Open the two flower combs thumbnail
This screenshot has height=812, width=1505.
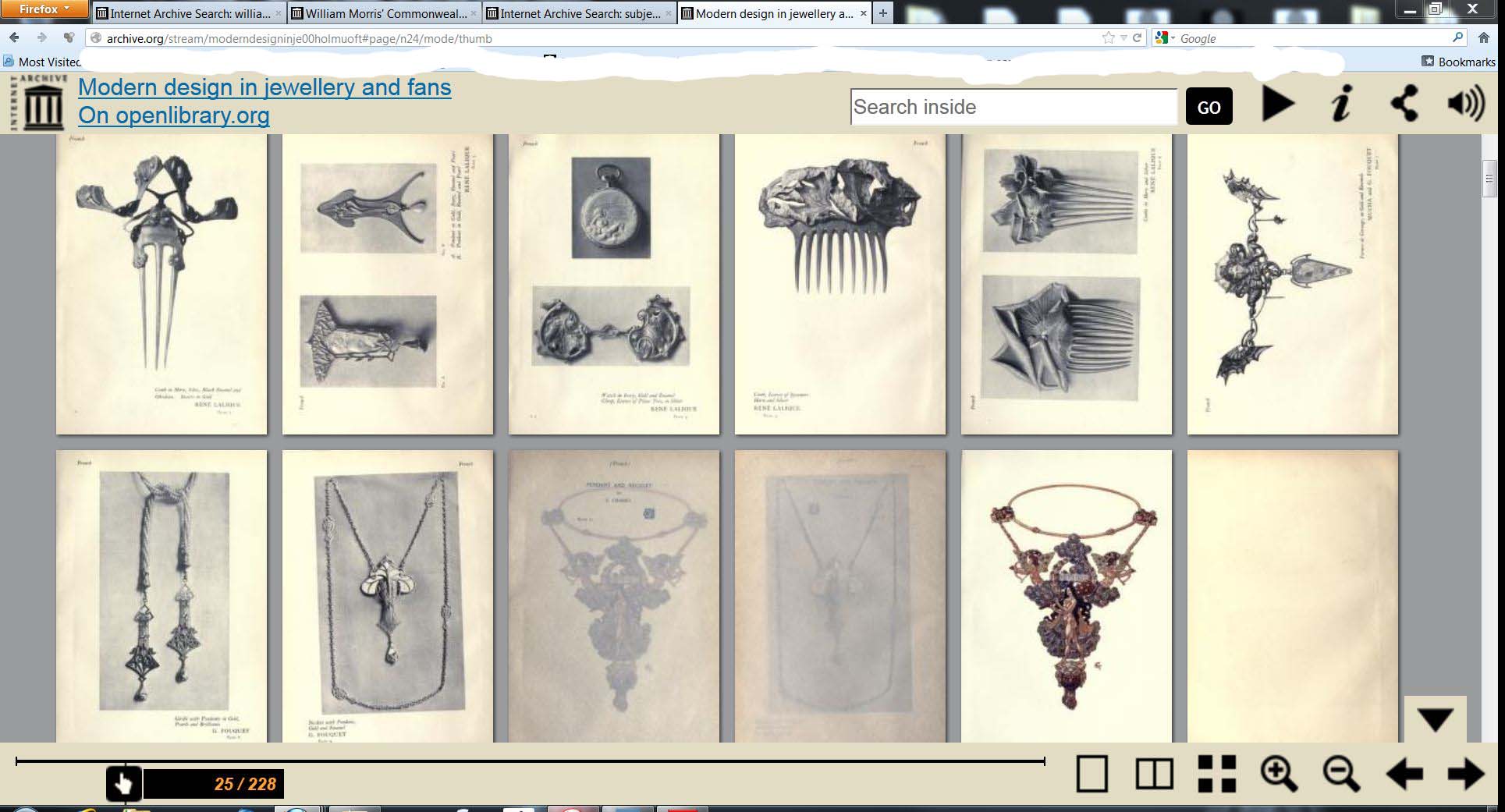pyautogui.click(x=1067, y=284)
